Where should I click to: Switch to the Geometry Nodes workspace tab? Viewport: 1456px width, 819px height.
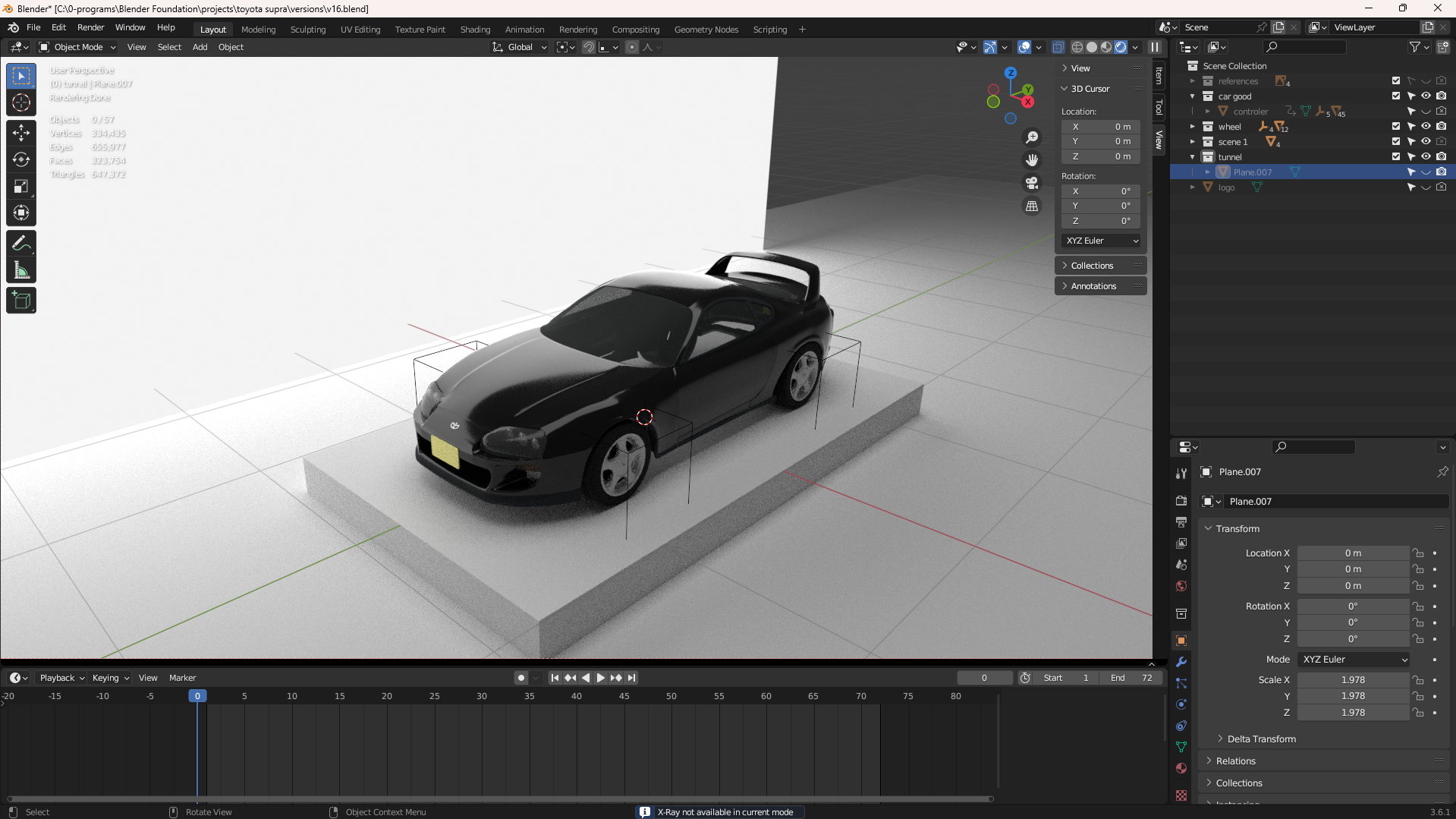(706, 30)
